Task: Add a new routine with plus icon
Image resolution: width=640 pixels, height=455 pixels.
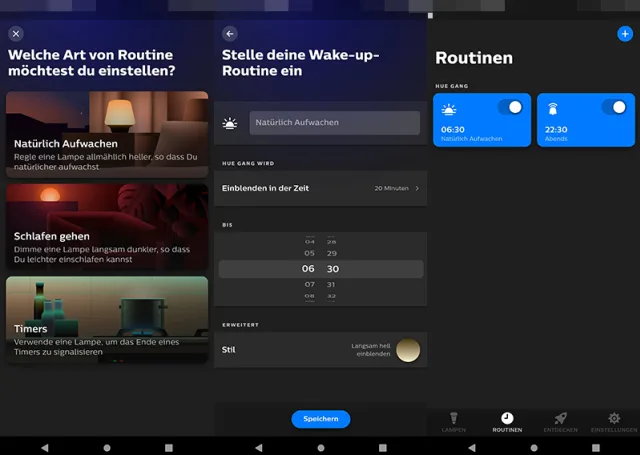Action: (625, 34)
